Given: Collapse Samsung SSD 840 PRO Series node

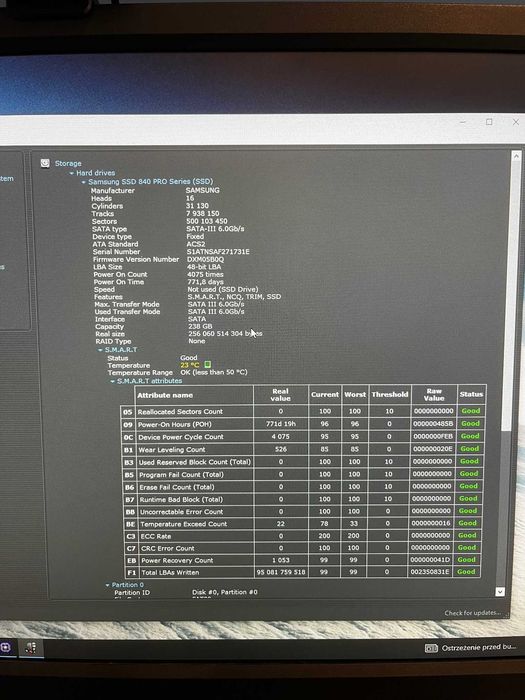Looking at the screenshot, I should (x=83, y=182).
